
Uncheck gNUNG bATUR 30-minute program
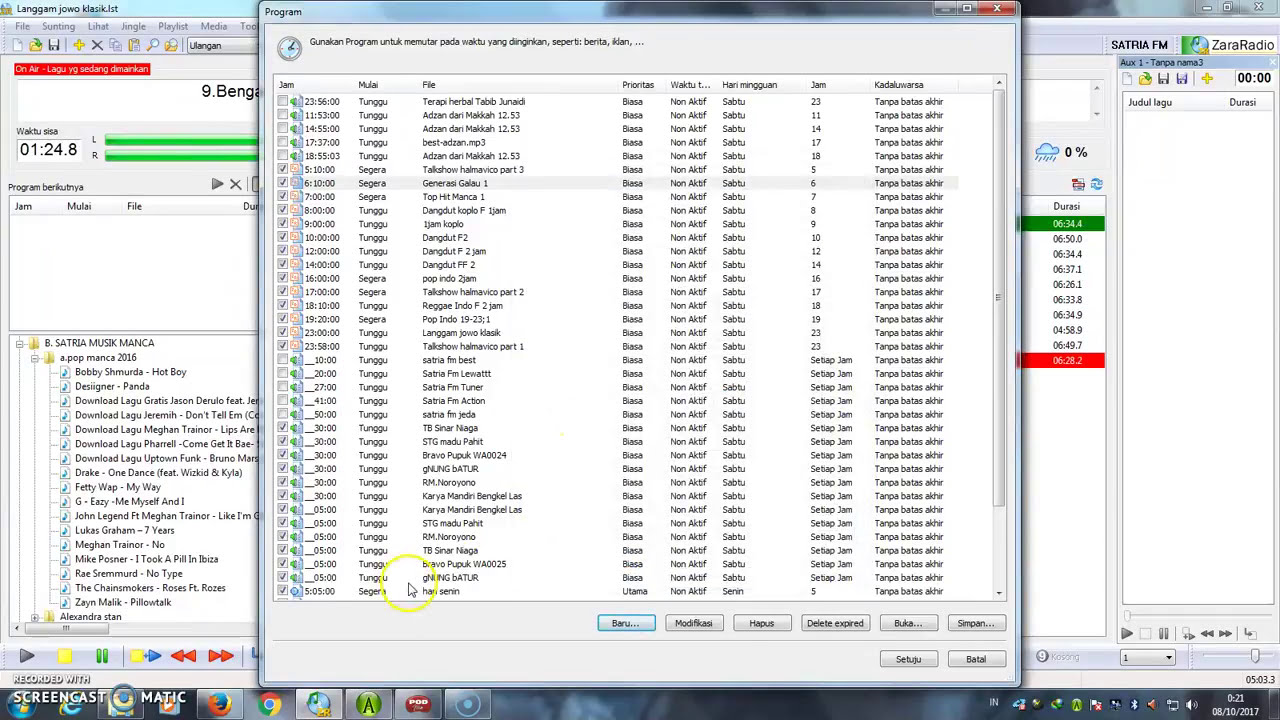coord(283,468)
